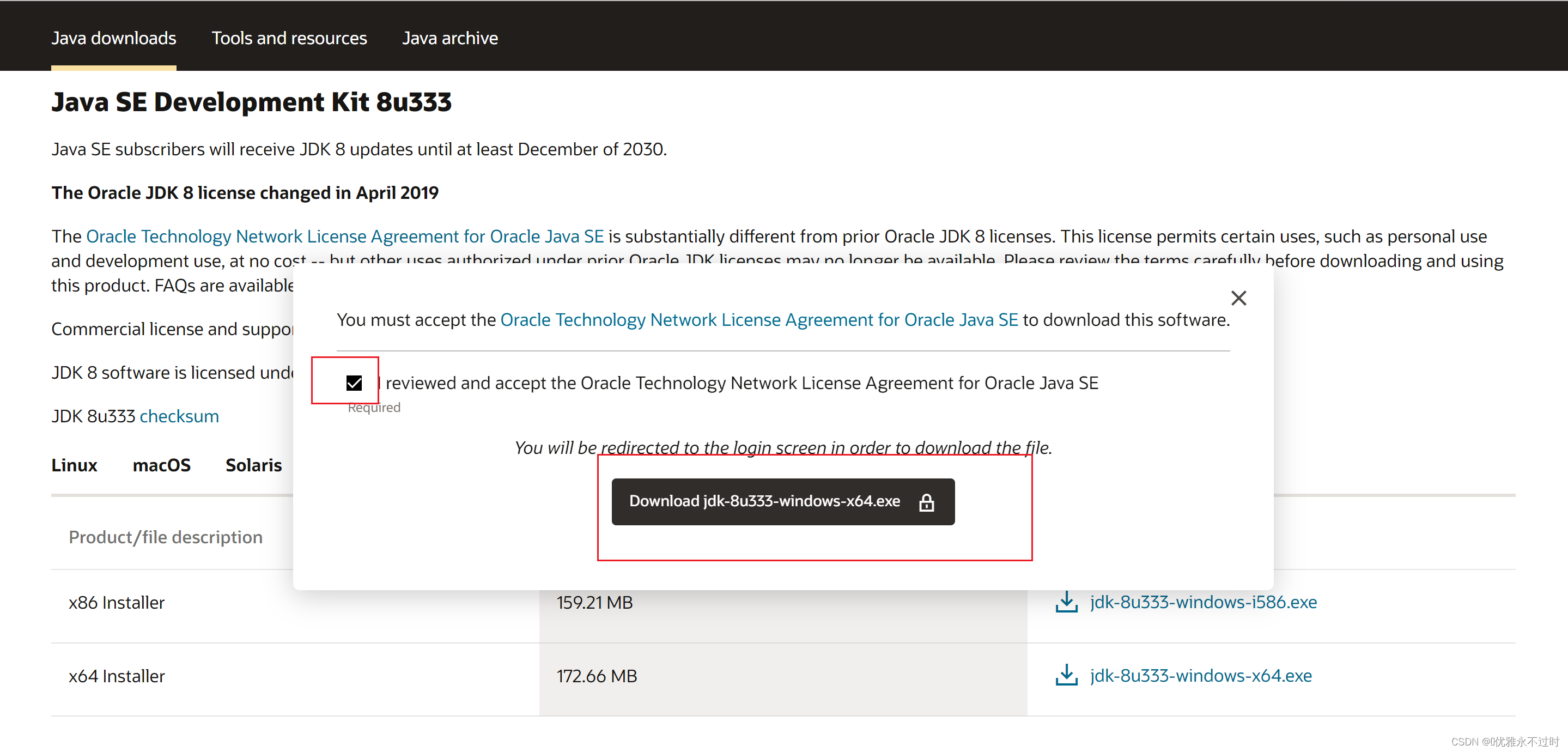Click the 'Required' label under checkbox
The width and height of the screenshot is (1568, 752).
click(x=374, y=408)
